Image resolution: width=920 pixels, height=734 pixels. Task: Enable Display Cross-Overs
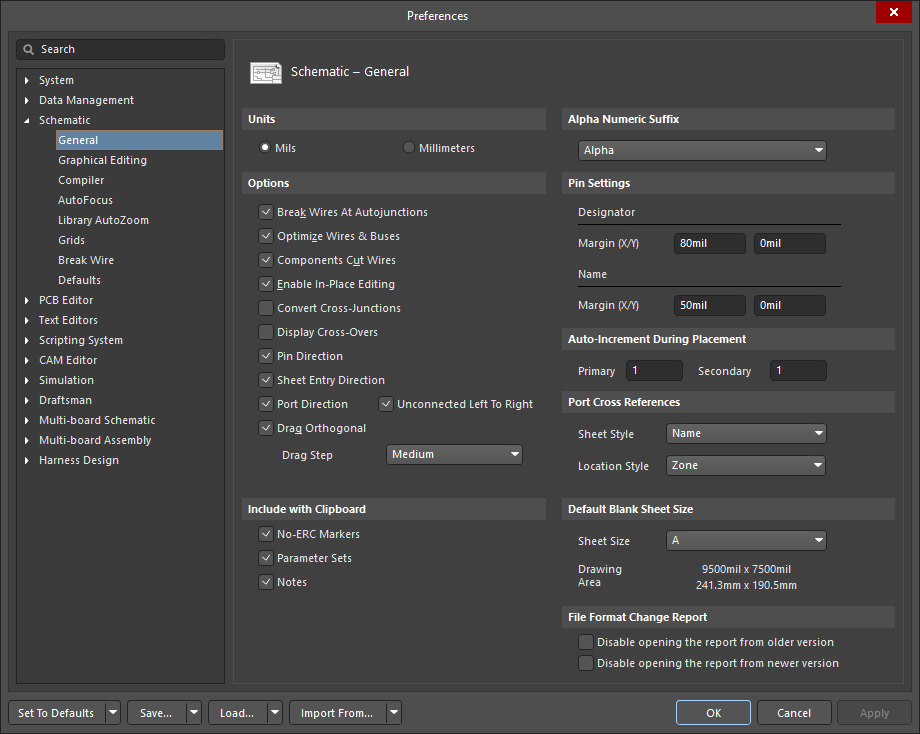click(266, 332)
